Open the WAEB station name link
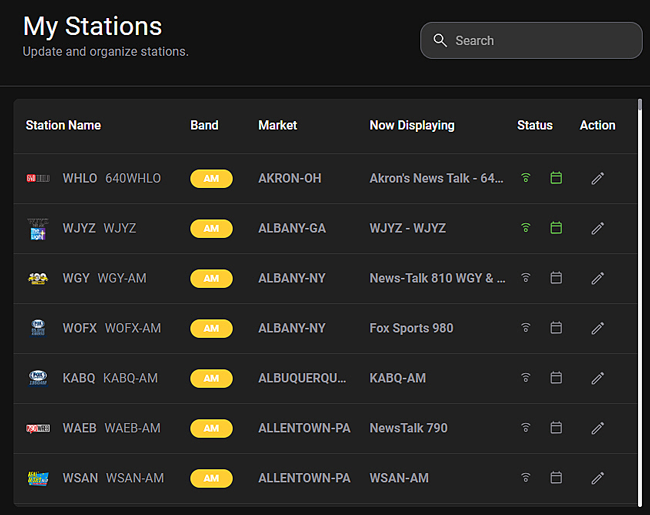 pyautogui.click(x=80, y=428)
